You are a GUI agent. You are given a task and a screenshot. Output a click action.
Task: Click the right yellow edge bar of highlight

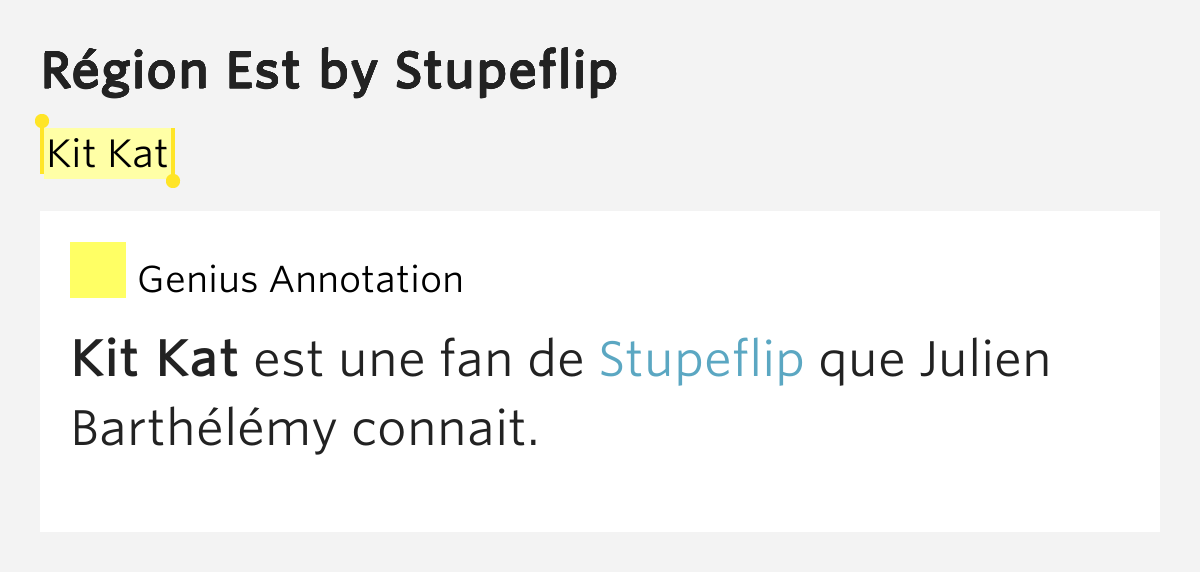[x=172, y=156]
